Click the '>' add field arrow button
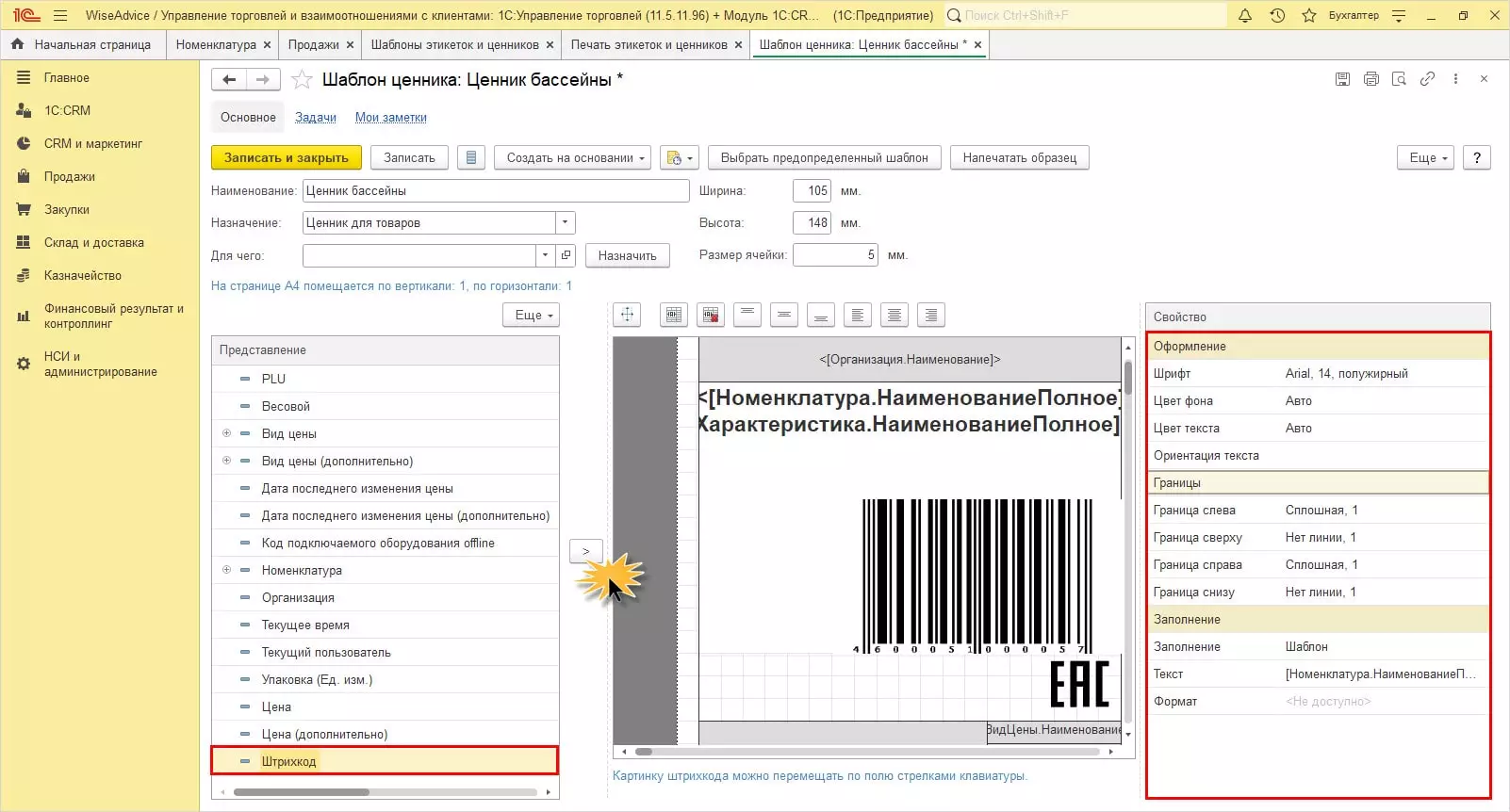The image size is (1510, 812). (x=585, y=551)
